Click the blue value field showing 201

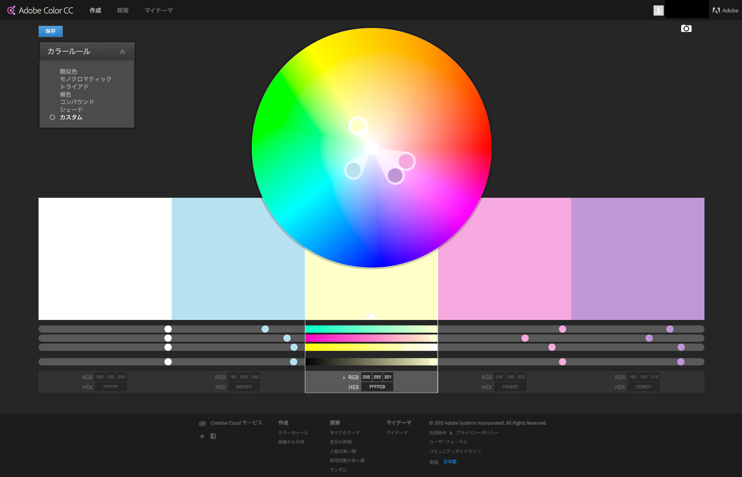388,377
